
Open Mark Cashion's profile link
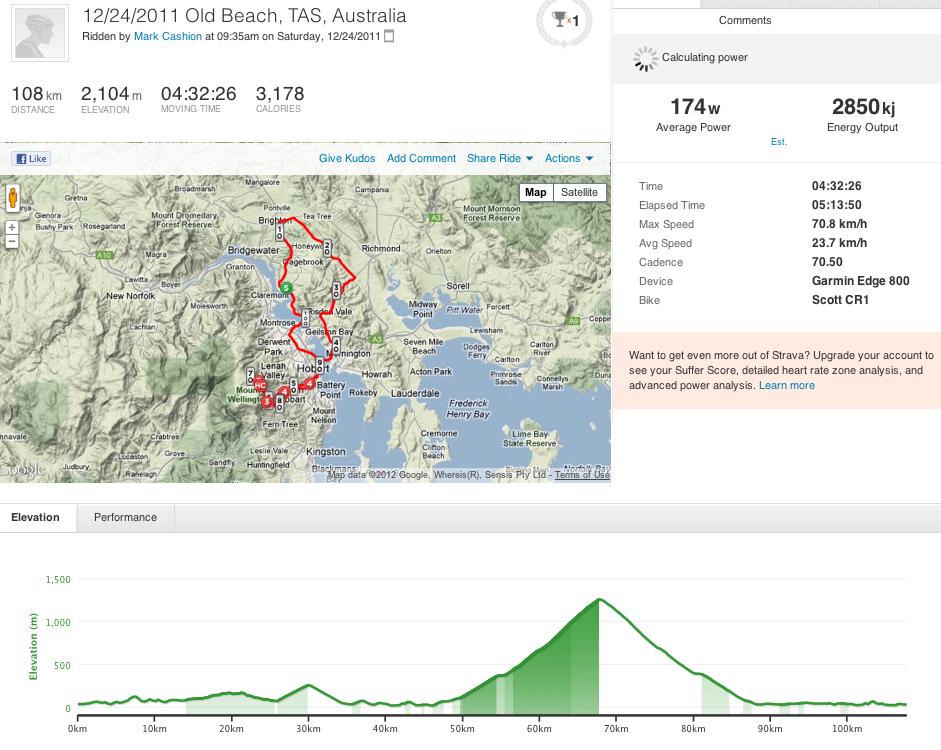[x=167, y=37]
